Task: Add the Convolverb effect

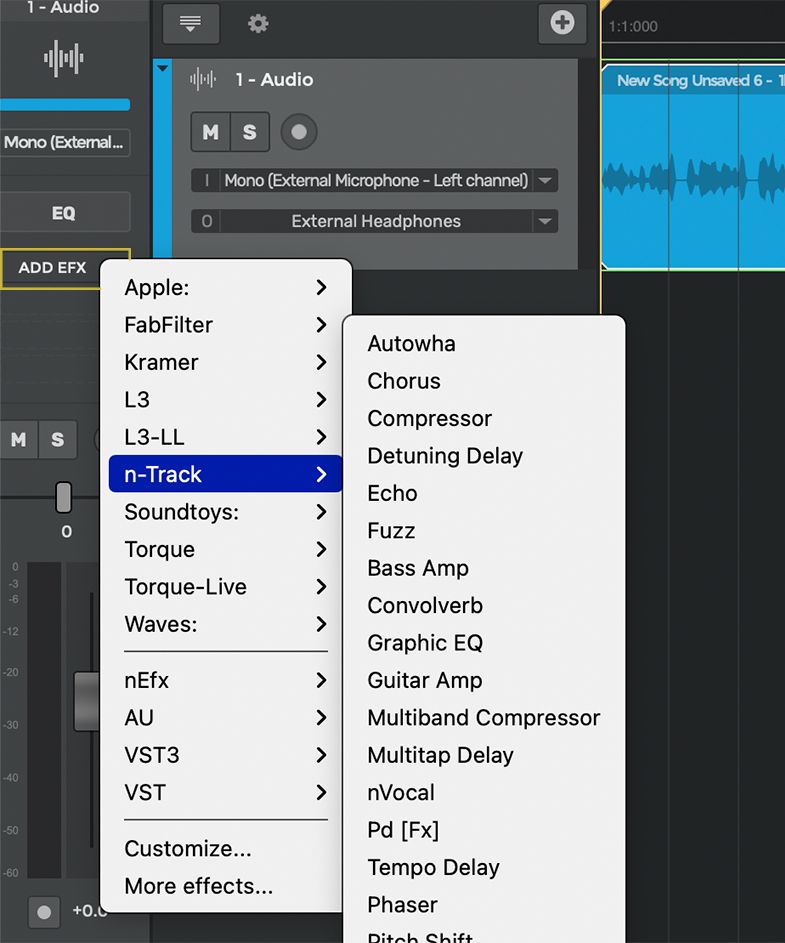Action: point(484,605)
